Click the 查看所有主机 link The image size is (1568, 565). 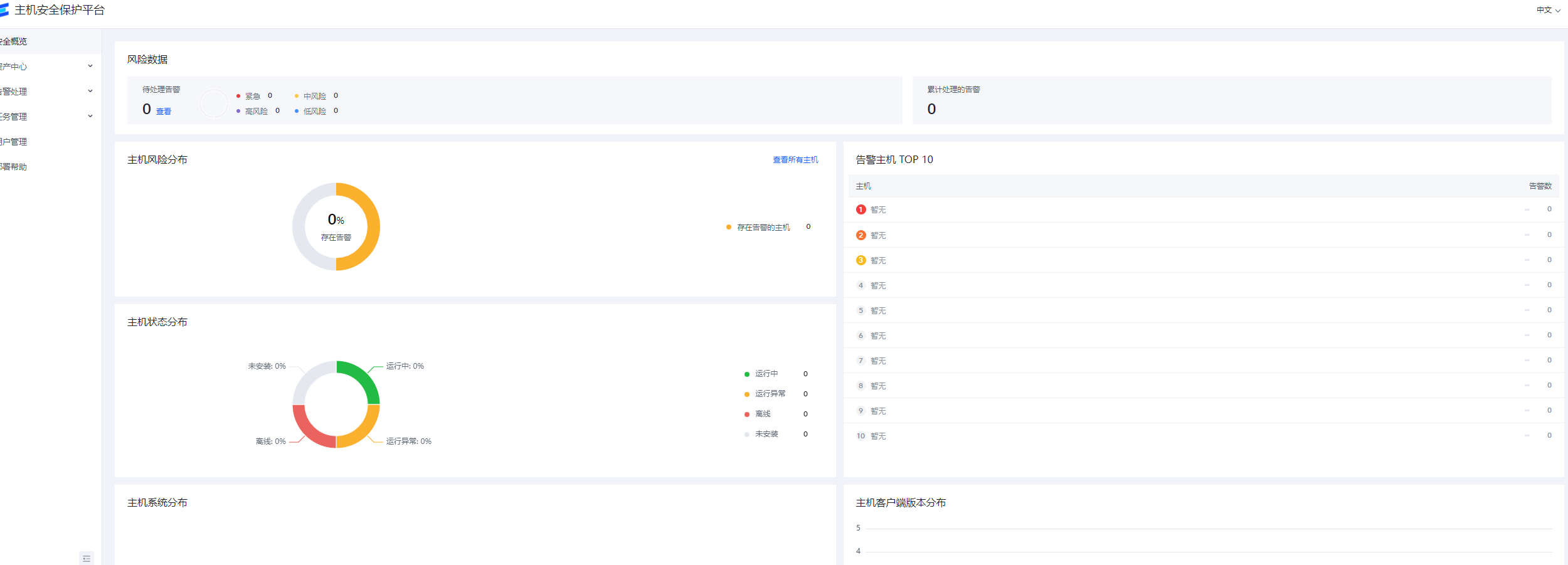click(794, 160)
